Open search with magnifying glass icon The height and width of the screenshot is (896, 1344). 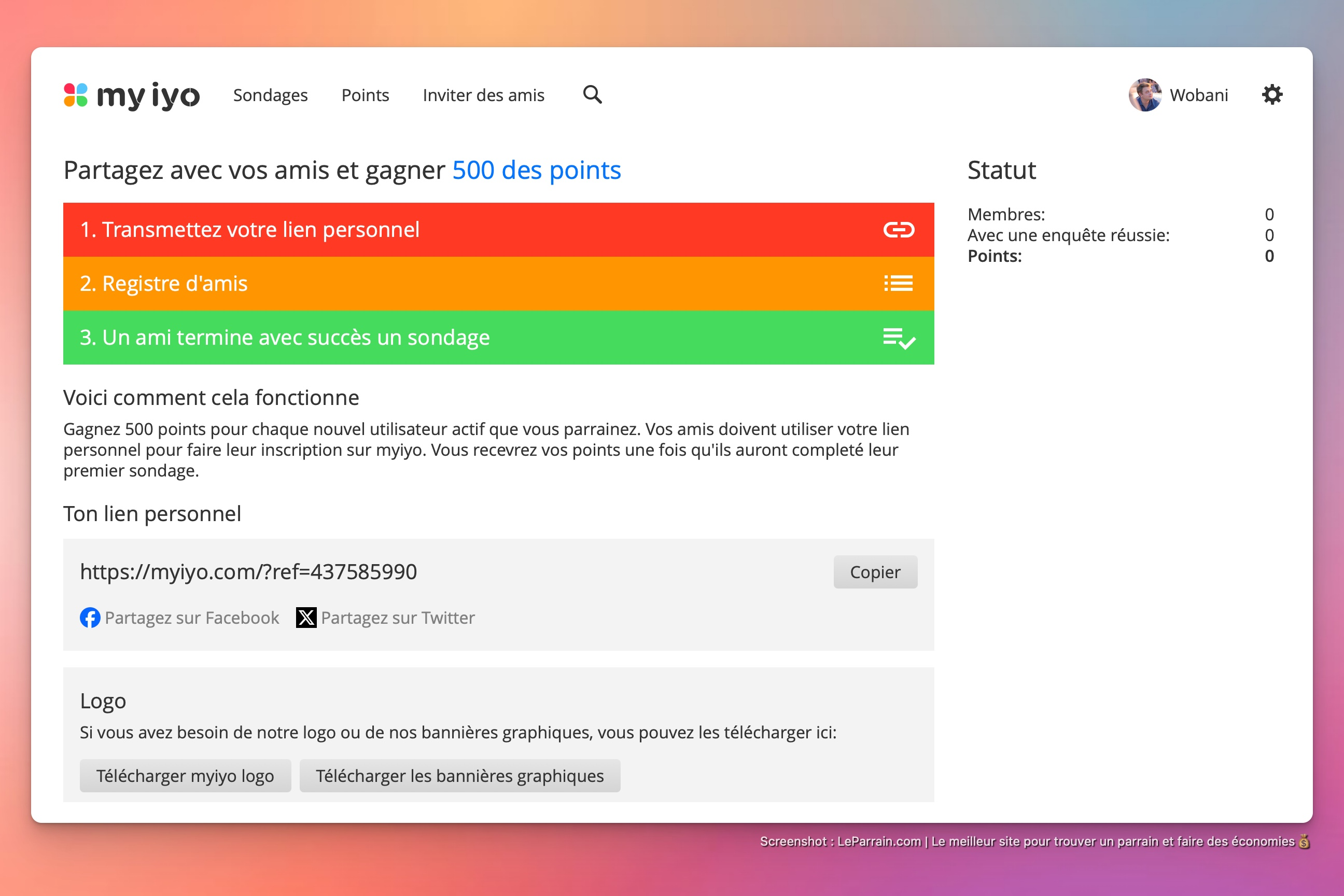pyautogui.click(x=592, y=94)
